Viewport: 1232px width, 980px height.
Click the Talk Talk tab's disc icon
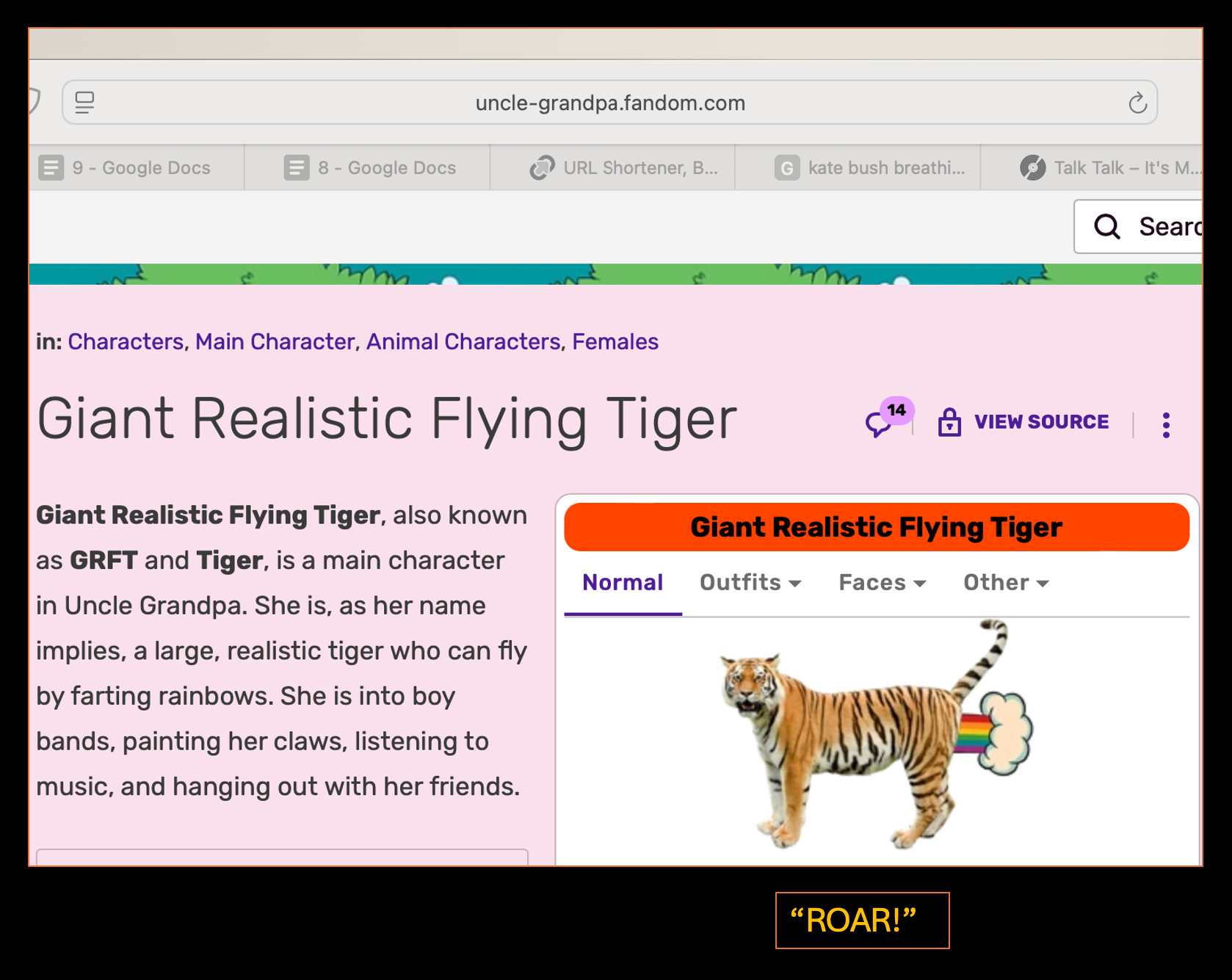coord(1032,168)
